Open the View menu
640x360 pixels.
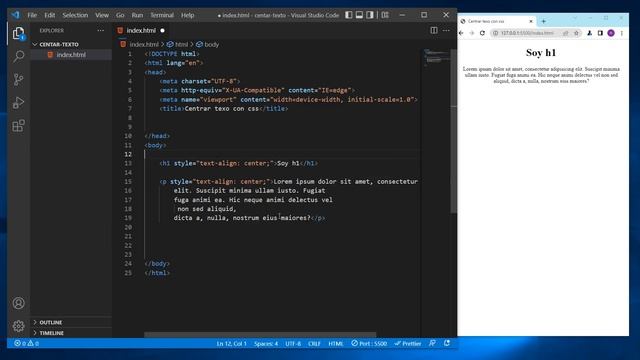click(x=102, y=15)
